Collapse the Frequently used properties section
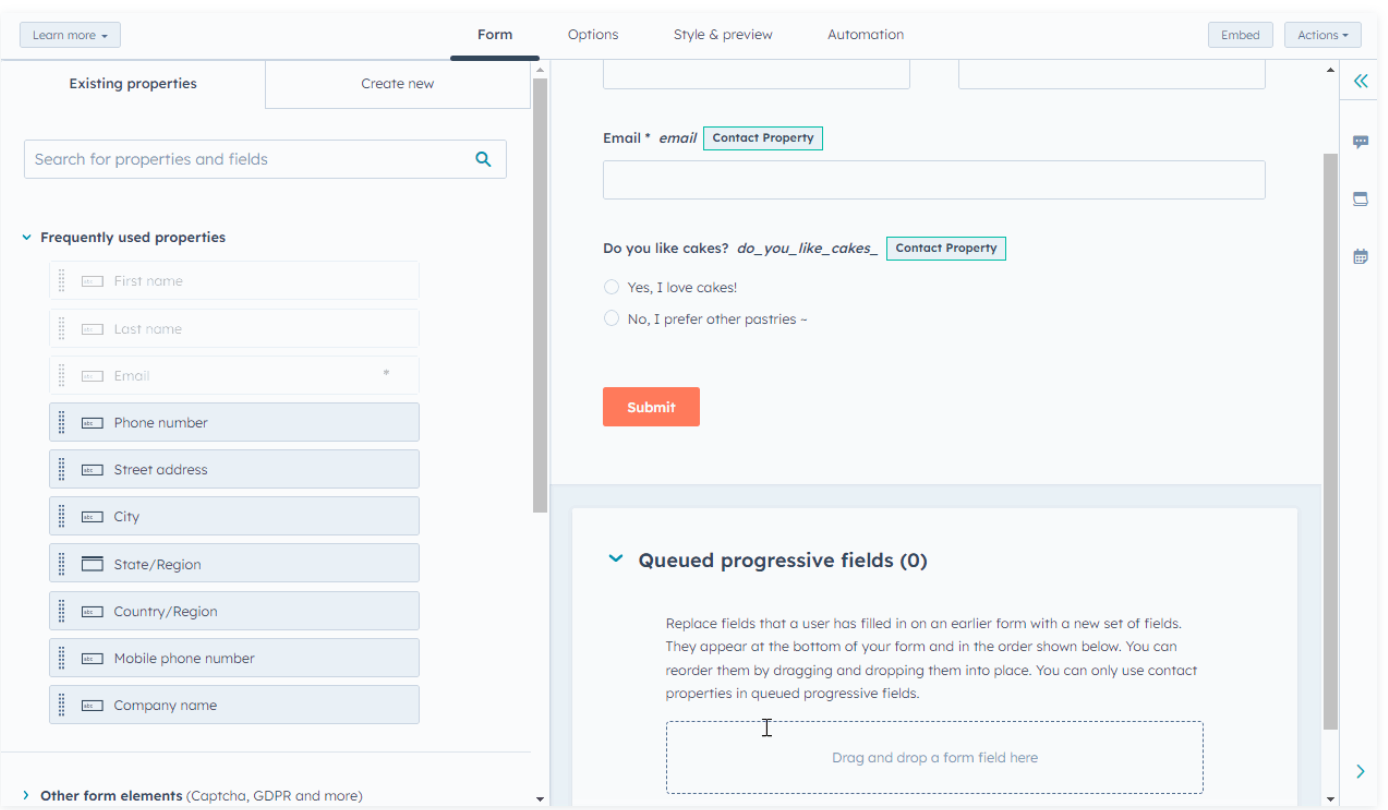This screenshot has width=1388, height=810. click(26, 237)
